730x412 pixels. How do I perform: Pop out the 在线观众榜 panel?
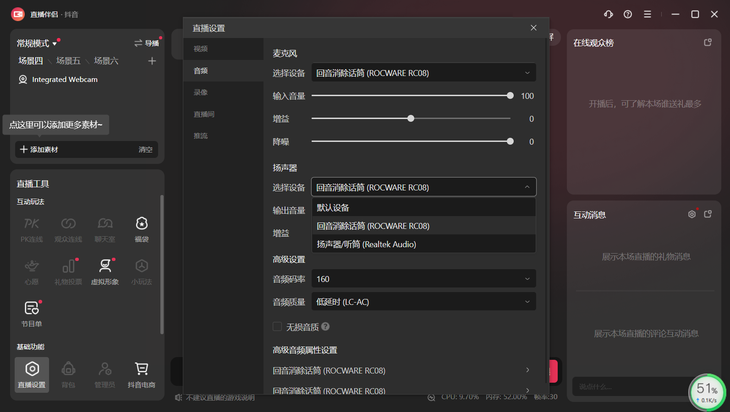pos(708,43)
